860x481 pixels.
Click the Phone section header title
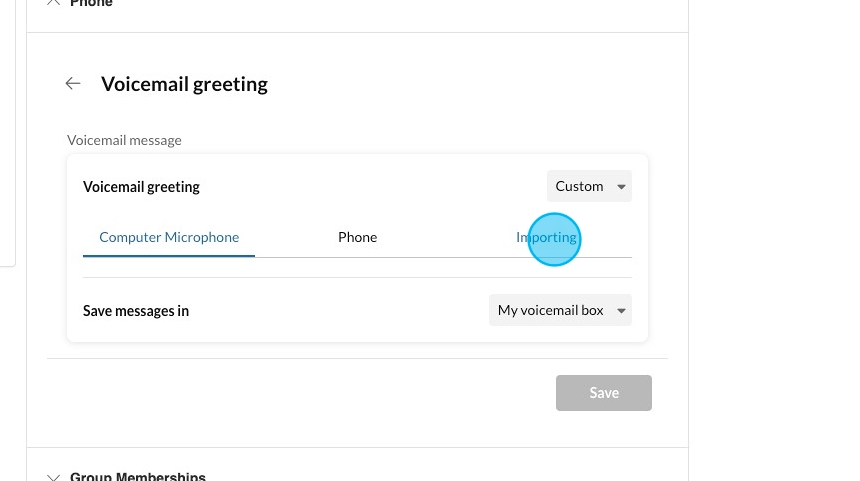(x=91, y=4)
